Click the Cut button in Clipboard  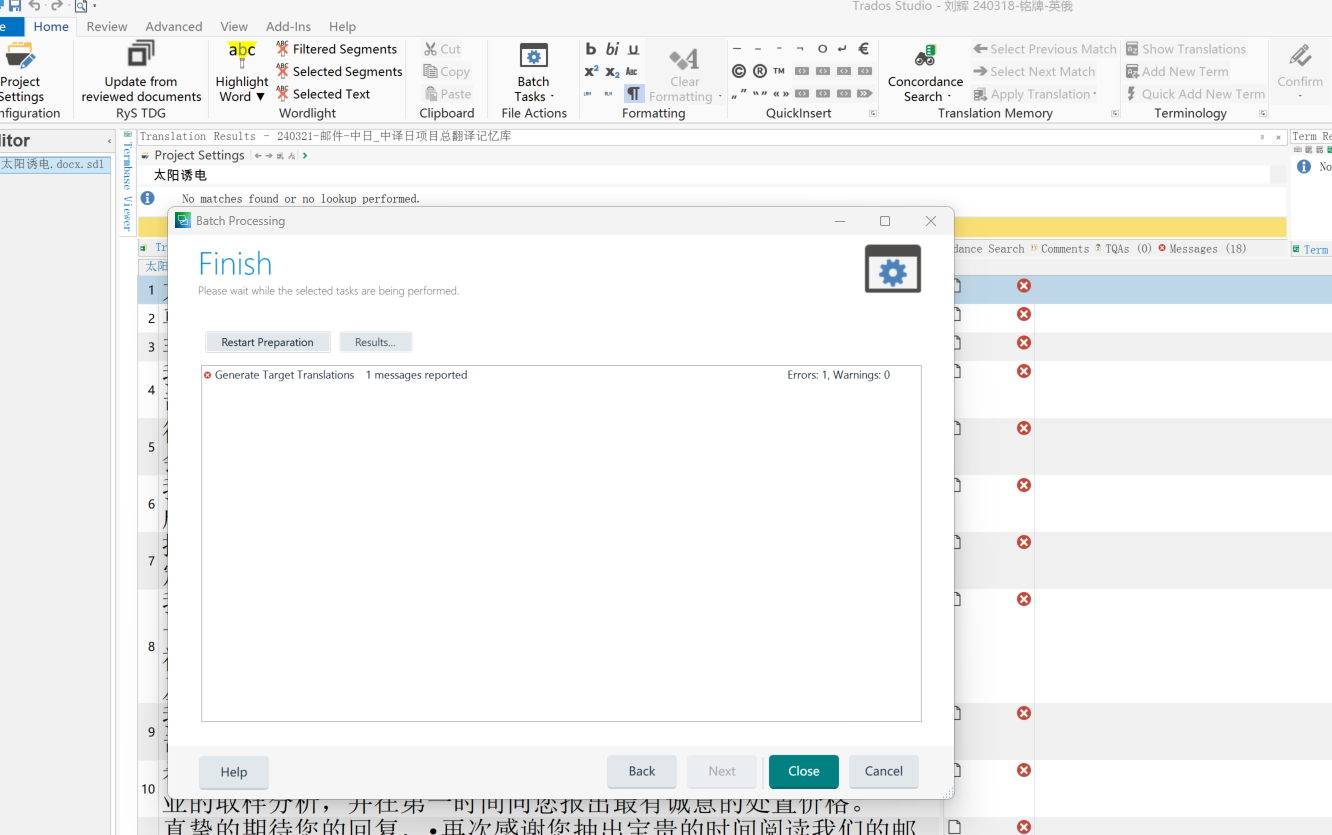click(x=442, y=49)
